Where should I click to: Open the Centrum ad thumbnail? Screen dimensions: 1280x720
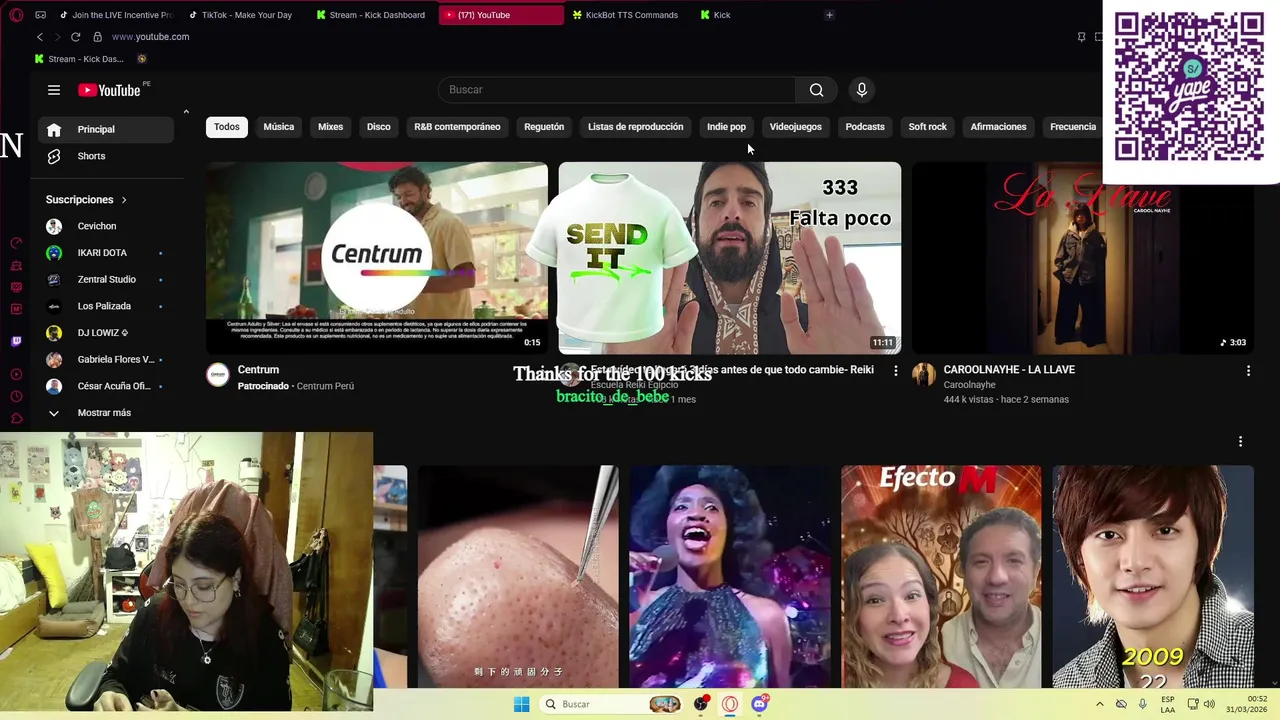(x=377, y=258)
